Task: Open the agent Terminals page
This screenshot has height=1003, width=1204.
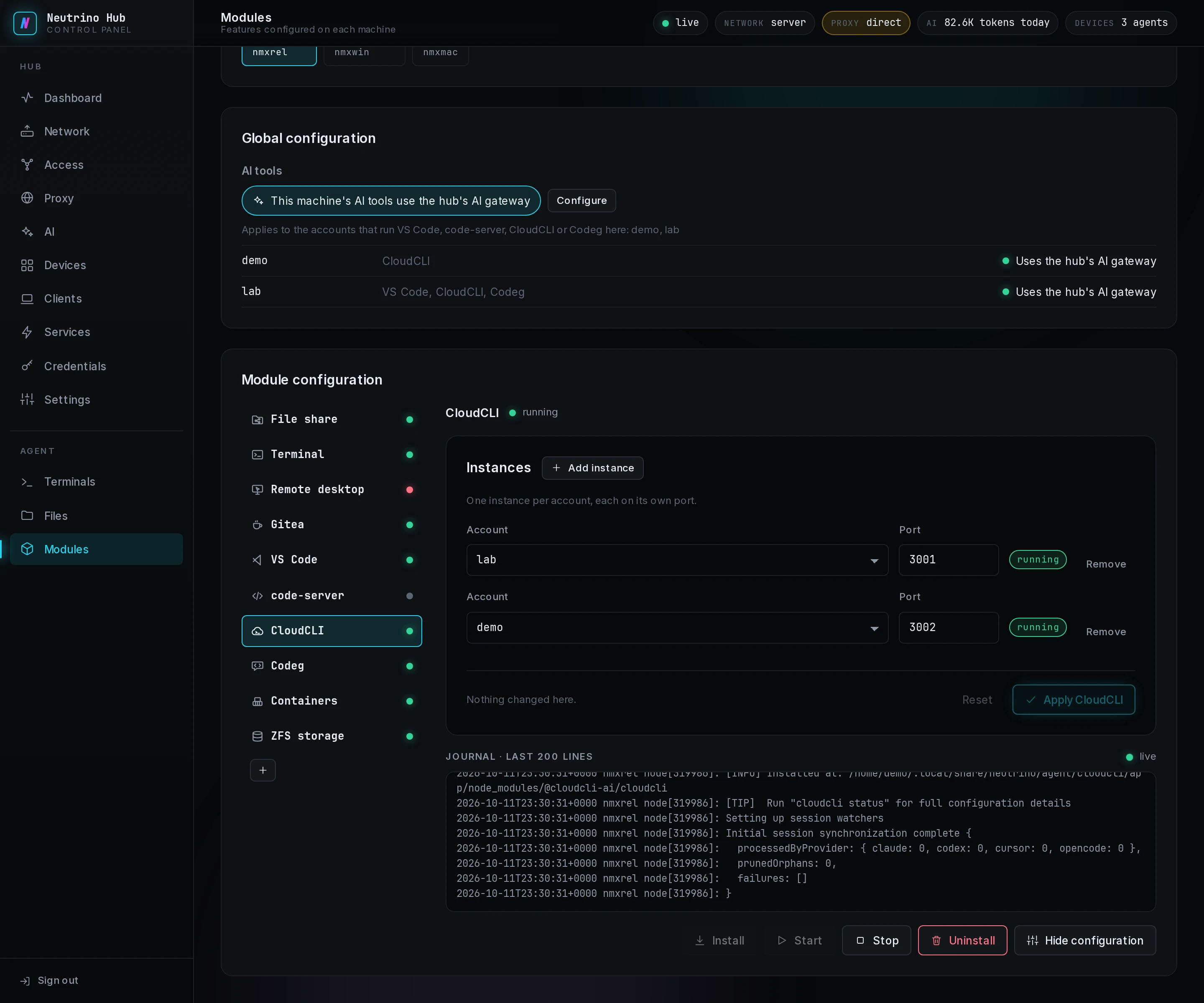Action: coord(96,482)
